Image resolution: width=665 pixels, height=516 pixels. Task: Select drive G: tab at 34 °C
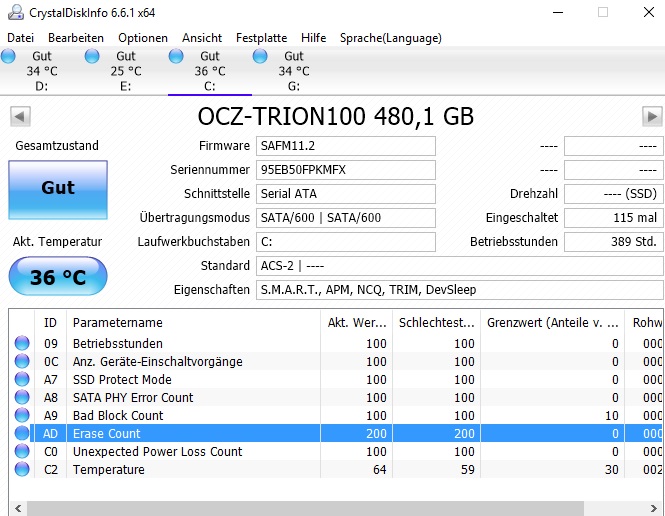[x=294, y=71]
